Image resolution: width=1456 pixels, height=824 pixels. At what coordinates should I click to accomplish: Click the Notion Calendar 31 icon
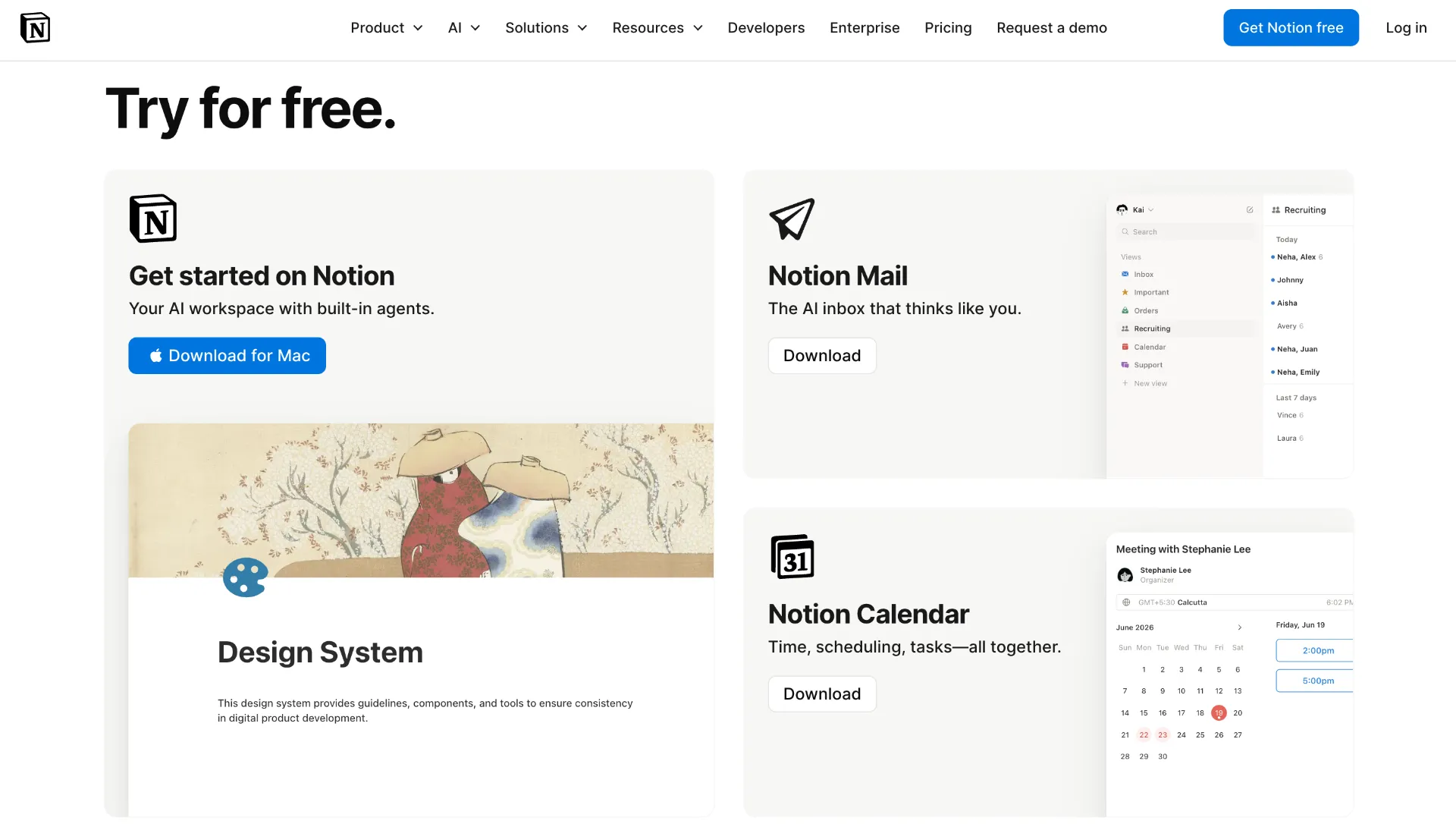click(792, 557)
